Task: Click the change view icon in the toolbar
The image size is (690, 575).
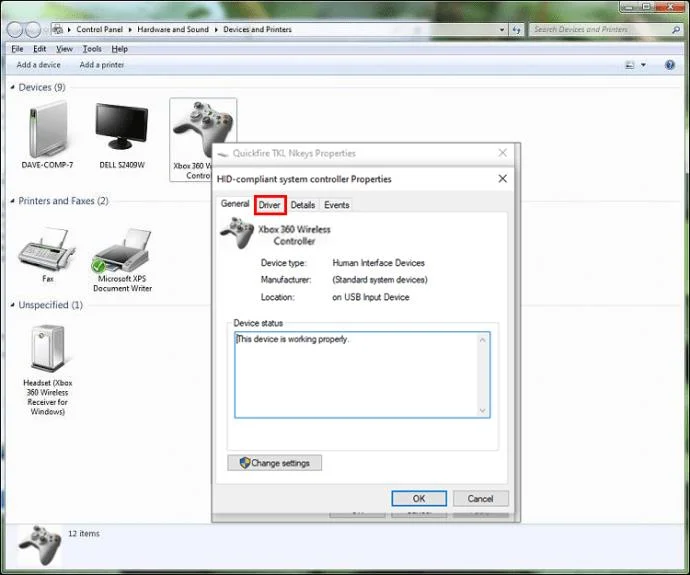Action: point(630,65)
